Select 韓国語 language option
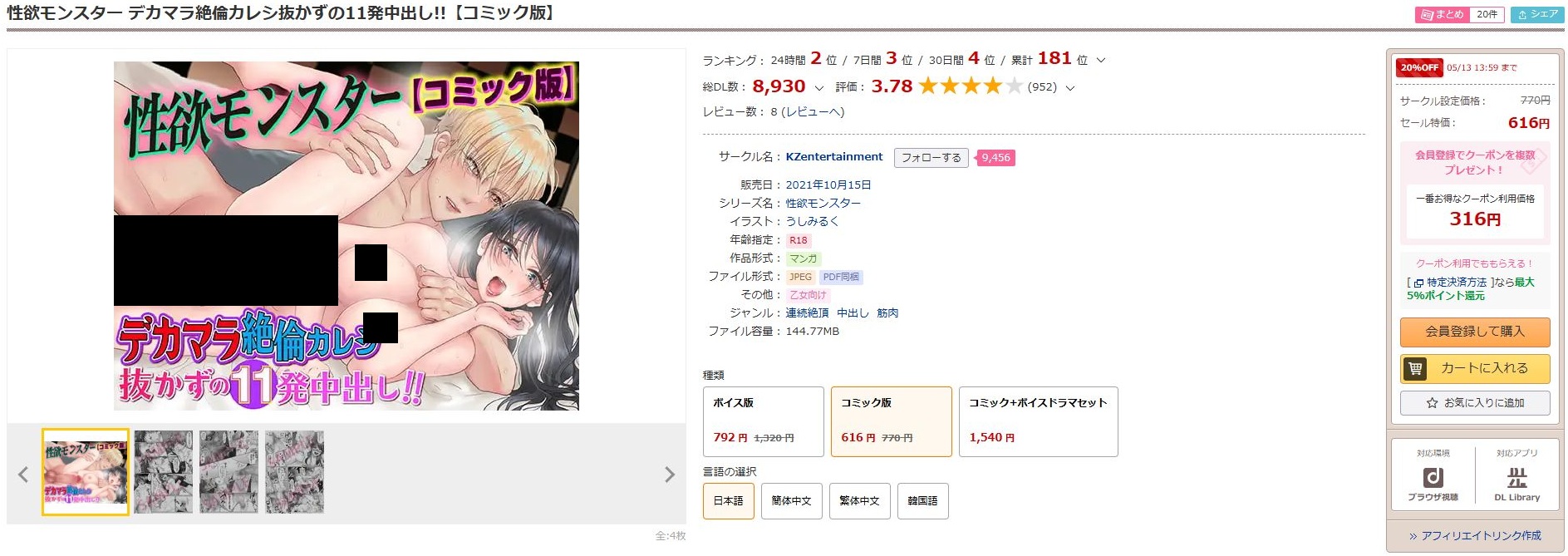The image size is (1568, 556). (922, 501)
